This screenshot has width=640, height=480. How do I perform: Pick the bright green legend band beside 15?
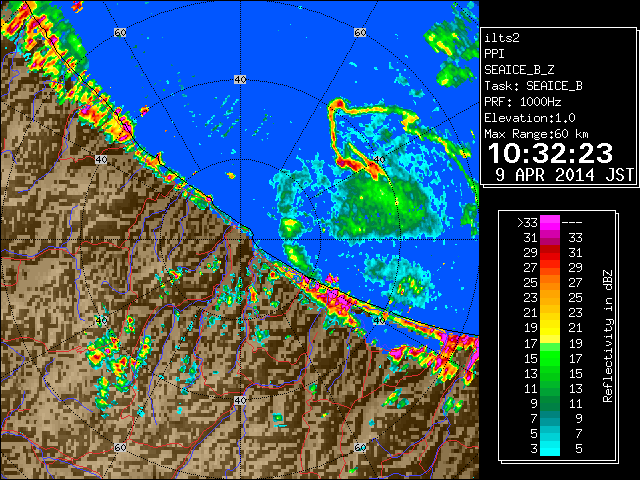click(x=550, y=358)
